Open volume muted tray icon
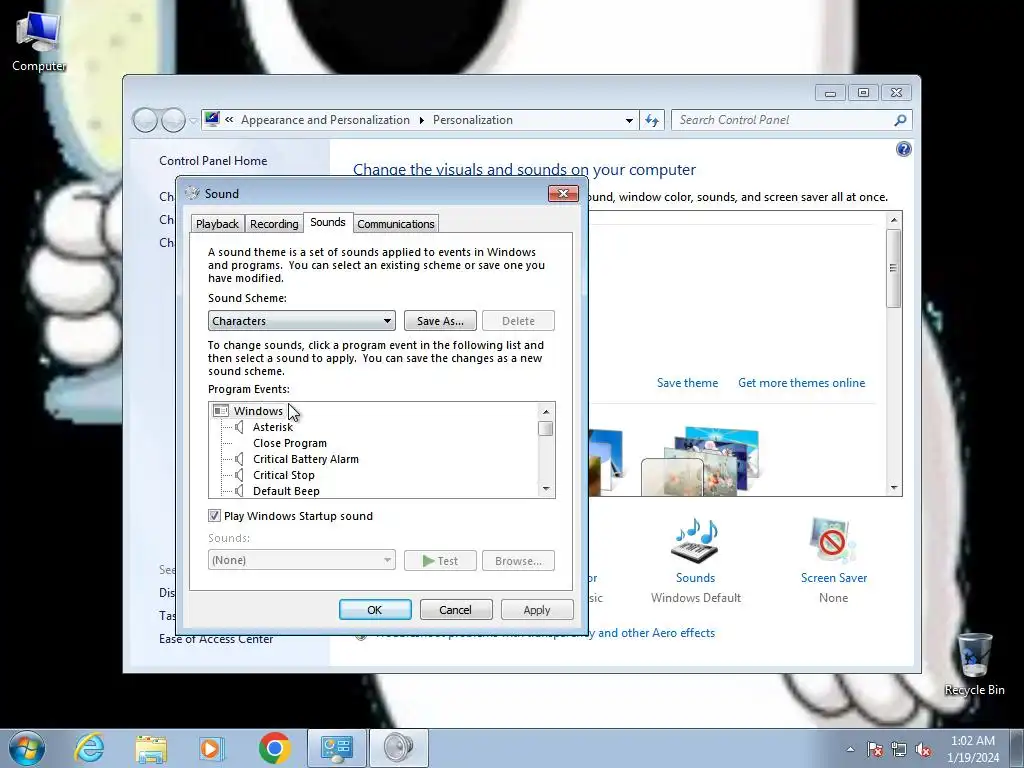The height and width of the screenshot is (768, 1024). point(923,750)
